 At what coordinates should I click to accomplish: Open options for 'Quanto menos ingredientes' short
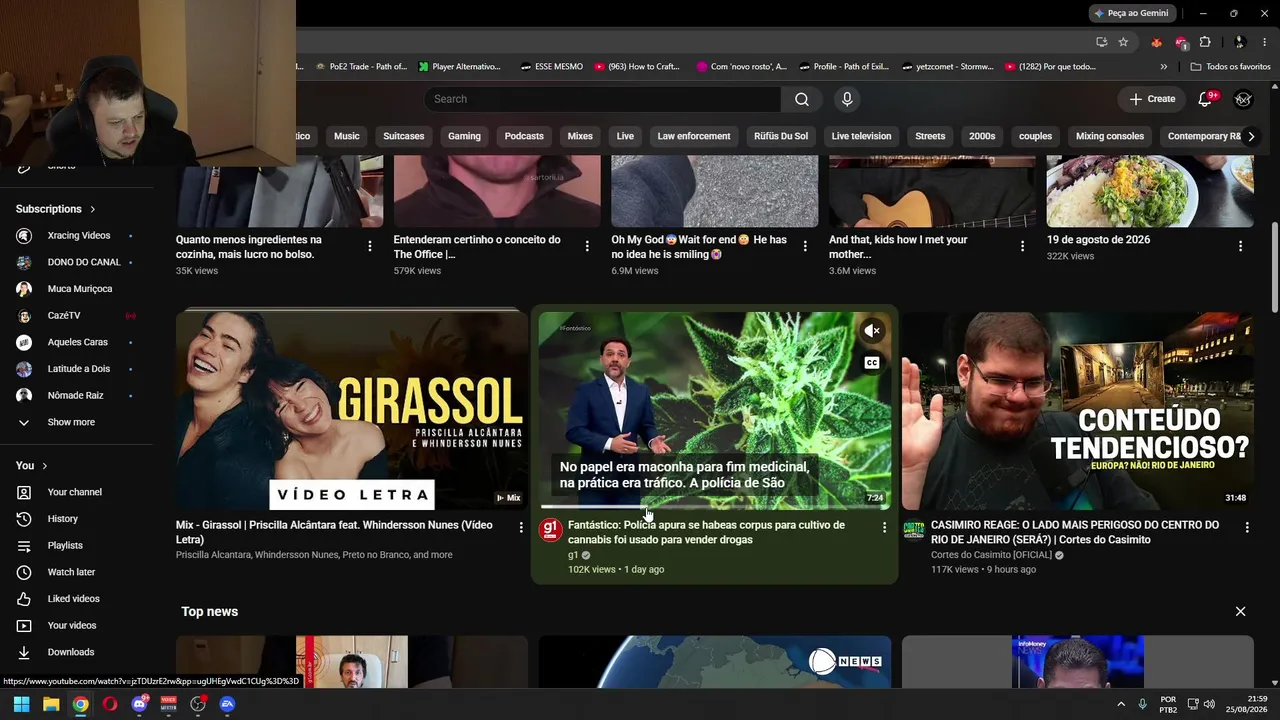tap(370, 246)
